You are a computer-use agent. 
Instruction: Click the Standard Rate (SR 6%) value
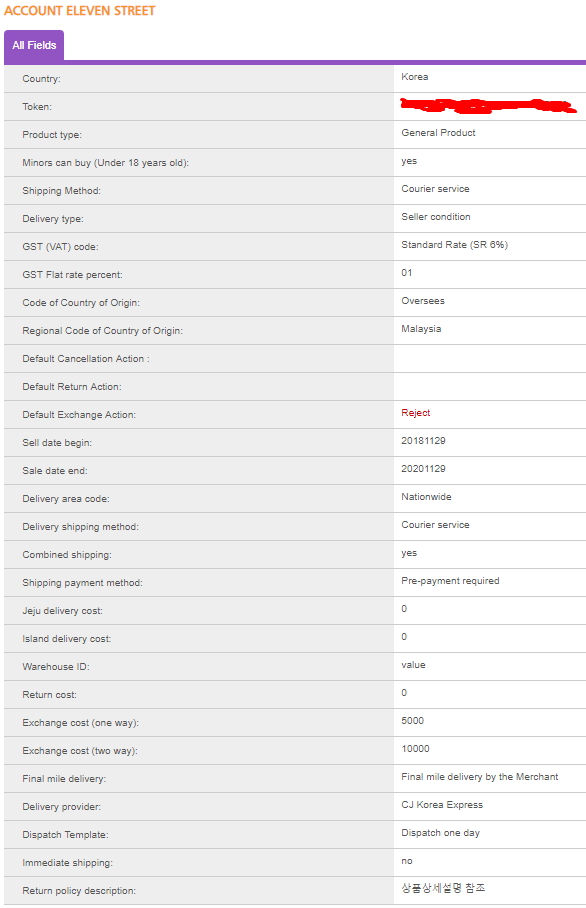pyautogui.click(x=455, y=245)
